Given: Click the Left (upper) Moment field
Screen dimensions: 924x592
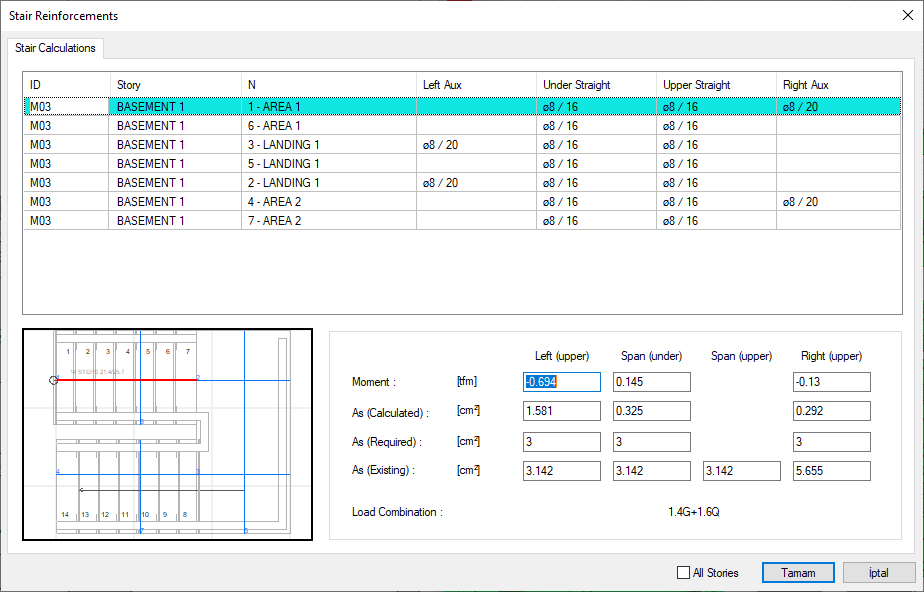Looking at the screenshot, I should point(561,382).
